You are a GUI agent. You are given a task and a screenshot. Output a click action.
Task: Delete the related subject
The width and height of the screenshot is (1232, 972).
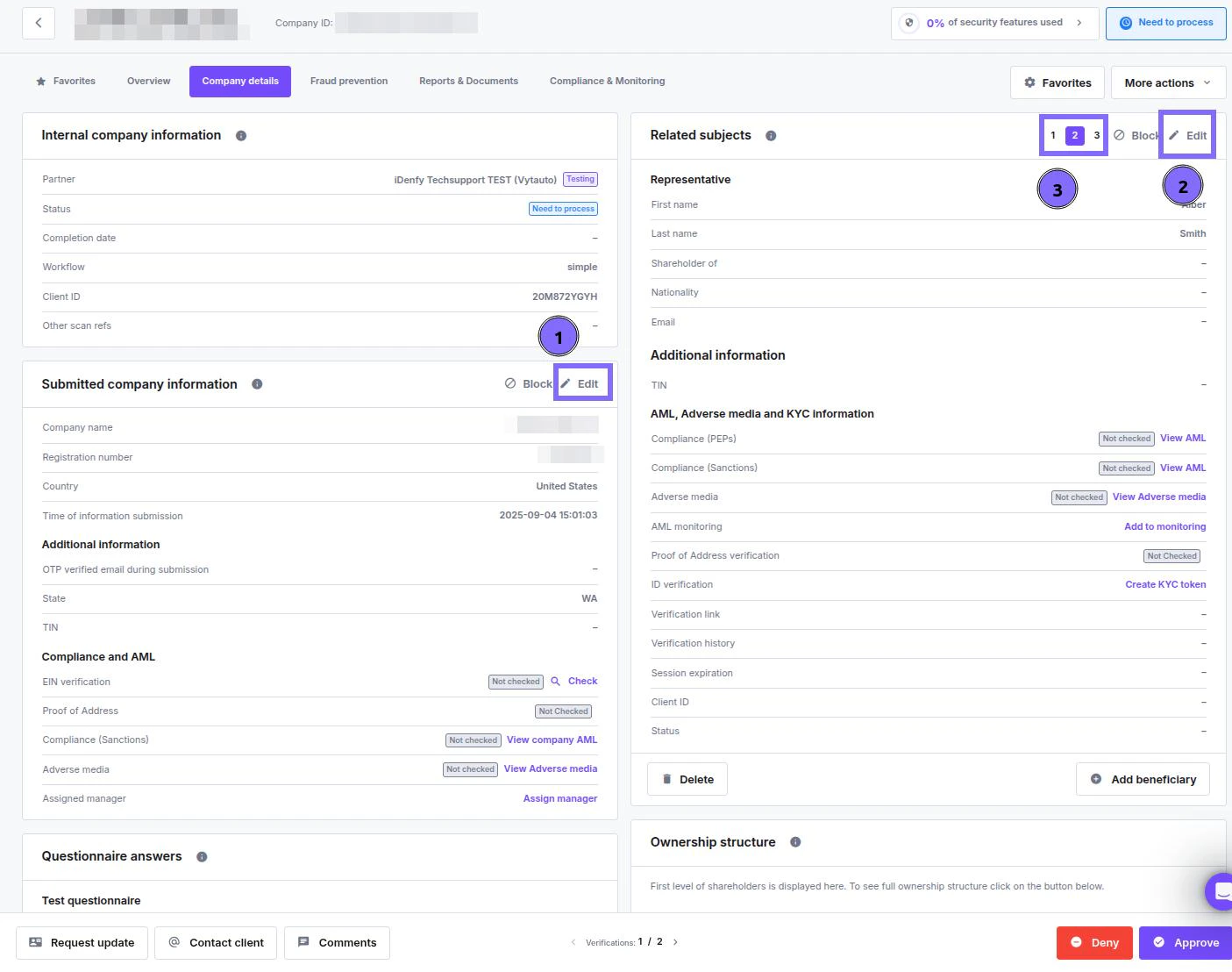[687, 779]
